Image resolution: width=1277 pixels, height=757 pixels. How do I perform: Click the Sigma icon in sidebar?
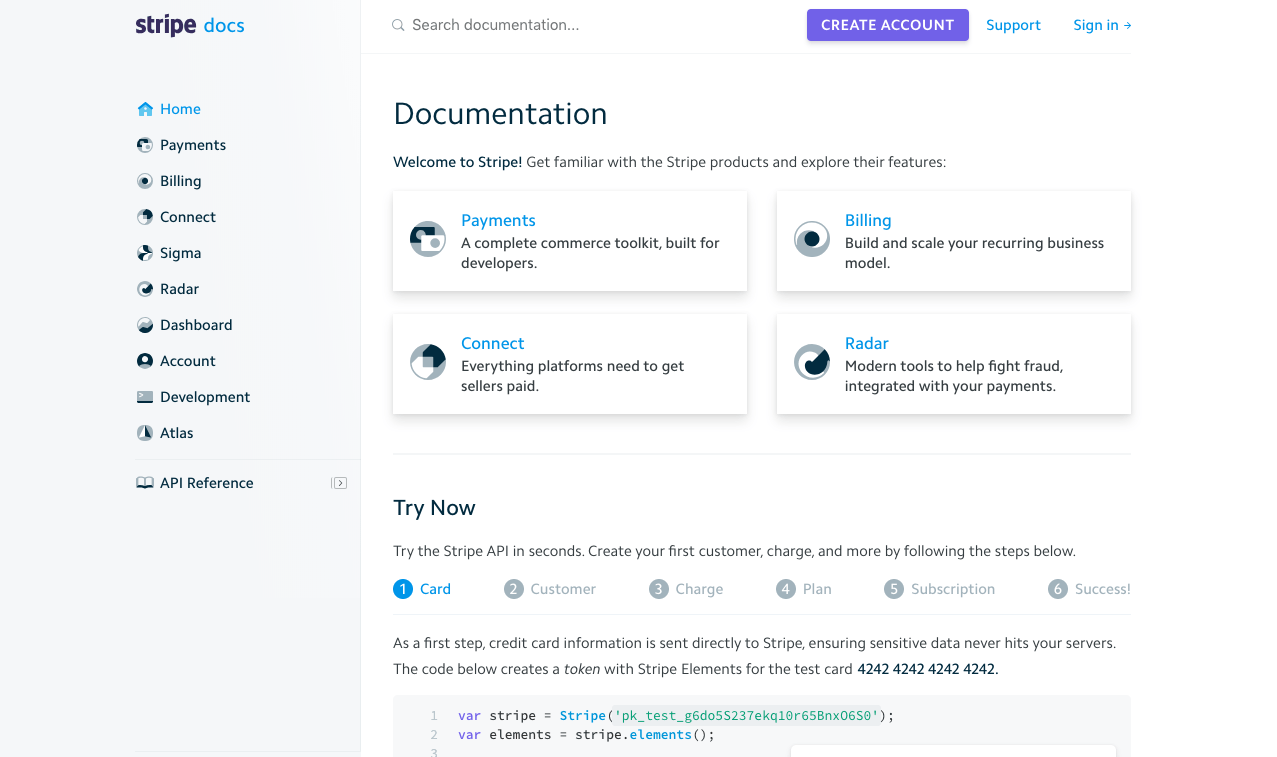(145, 253)
